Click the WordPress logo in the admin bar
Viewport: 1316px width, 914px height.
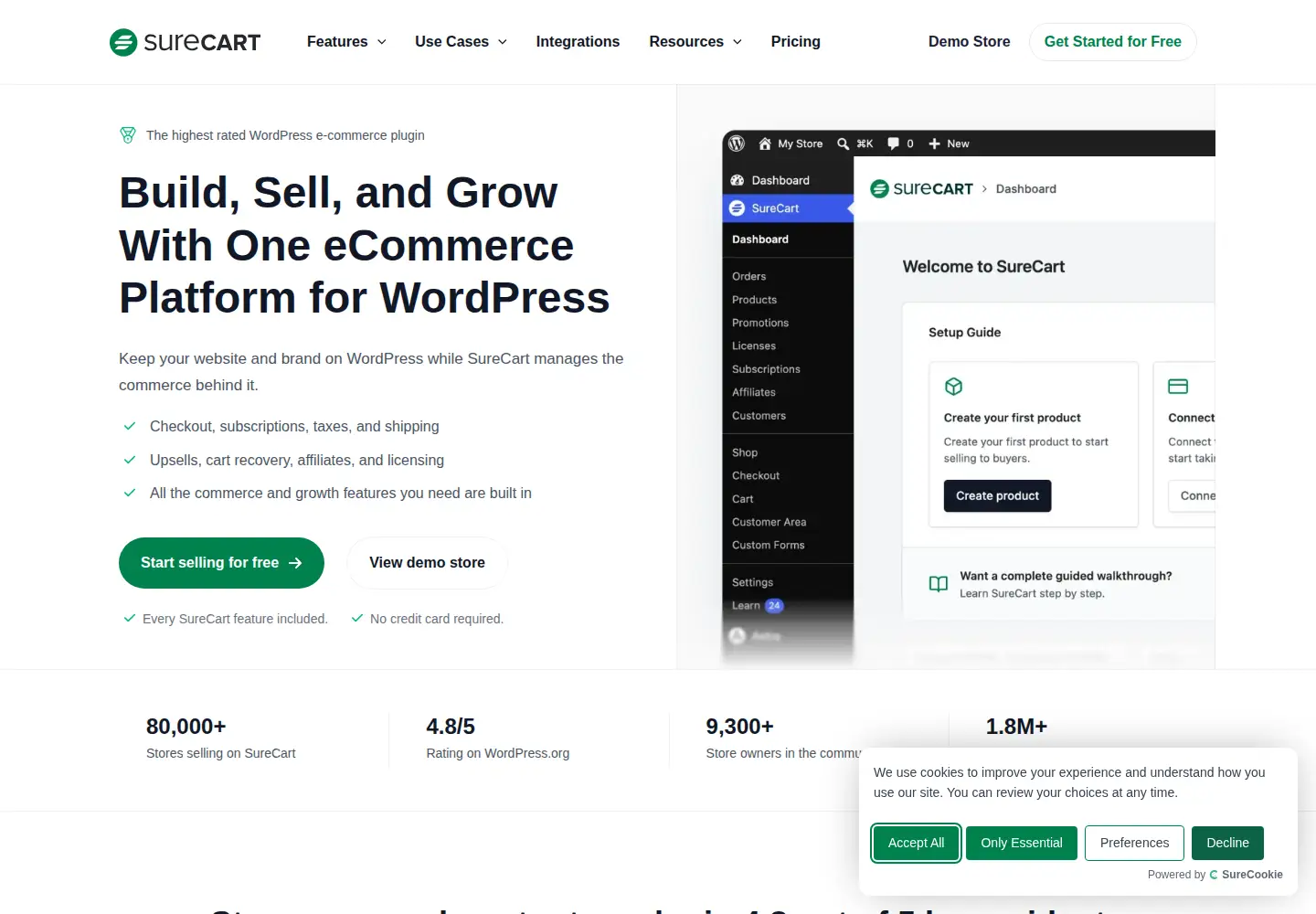pos(737,143)
